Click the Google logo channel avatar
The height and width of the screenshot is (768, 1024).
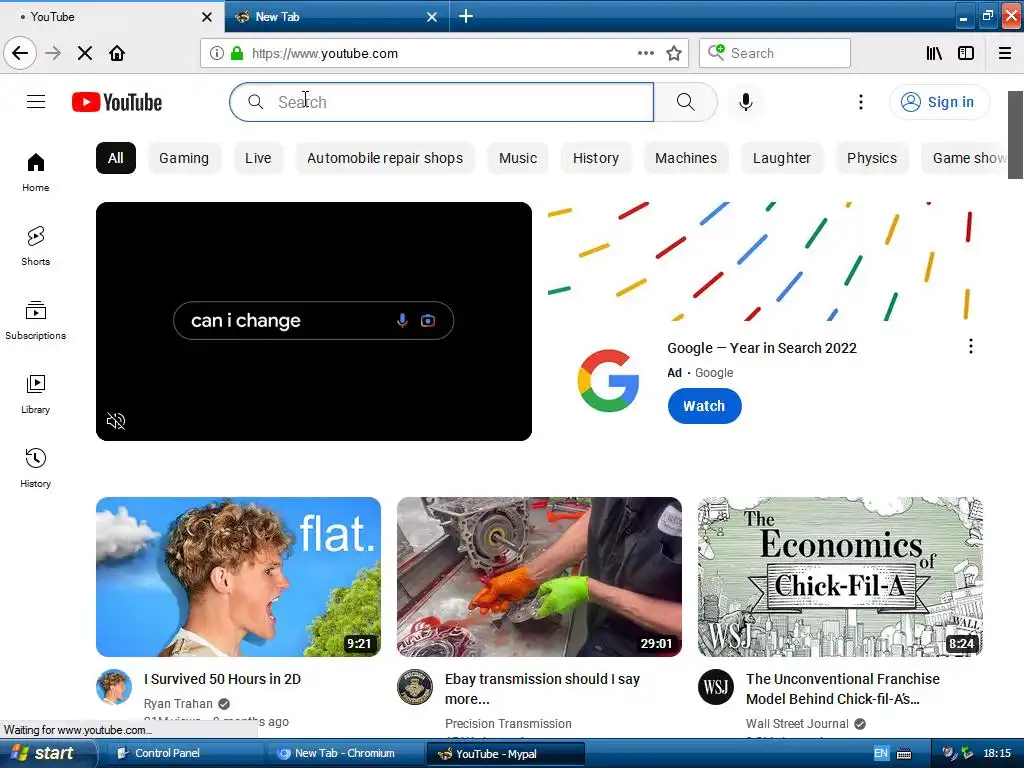608,381
